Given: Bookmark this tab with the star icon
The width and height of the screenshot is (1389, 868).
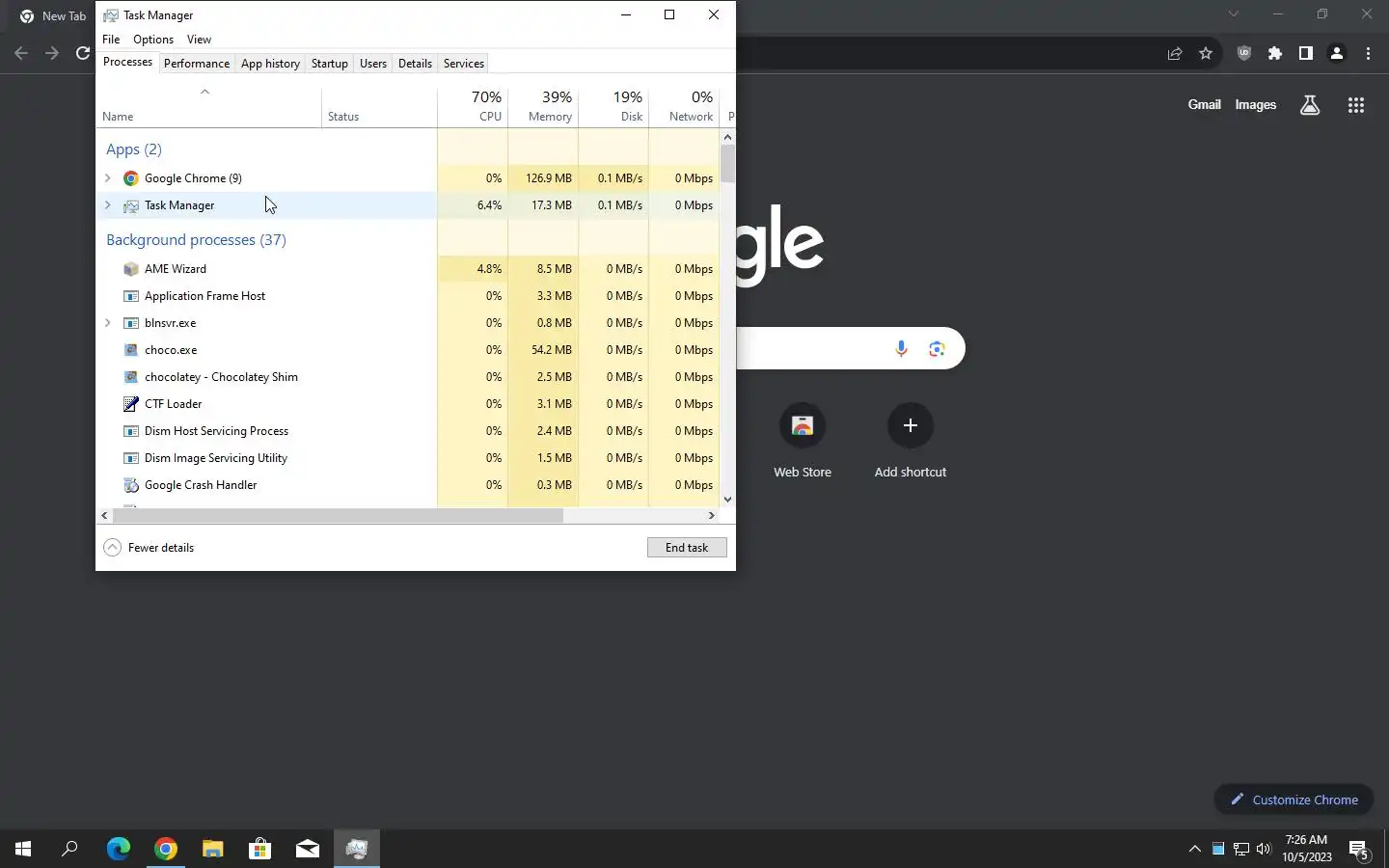Looking at the screenshot, I should click(1206, 54).
